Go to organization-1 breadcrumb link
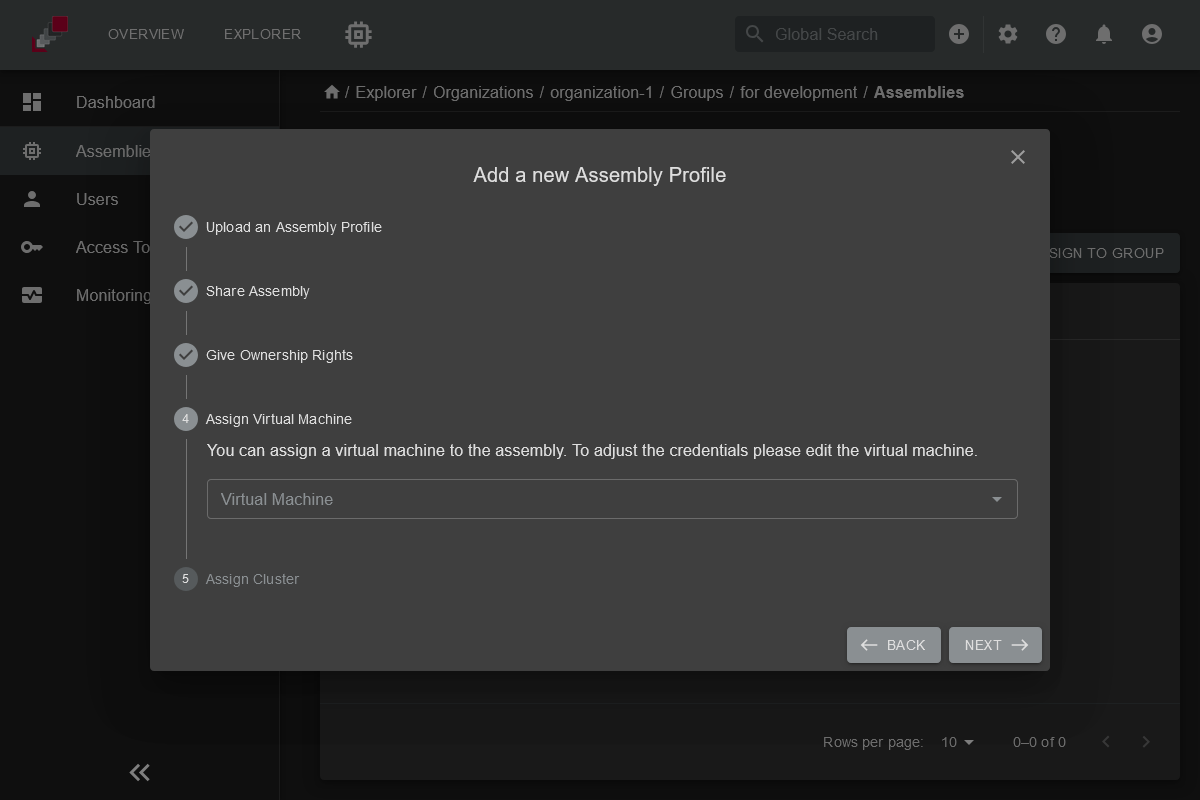Viewport: 1200px width, 800px height. point(601,92)
